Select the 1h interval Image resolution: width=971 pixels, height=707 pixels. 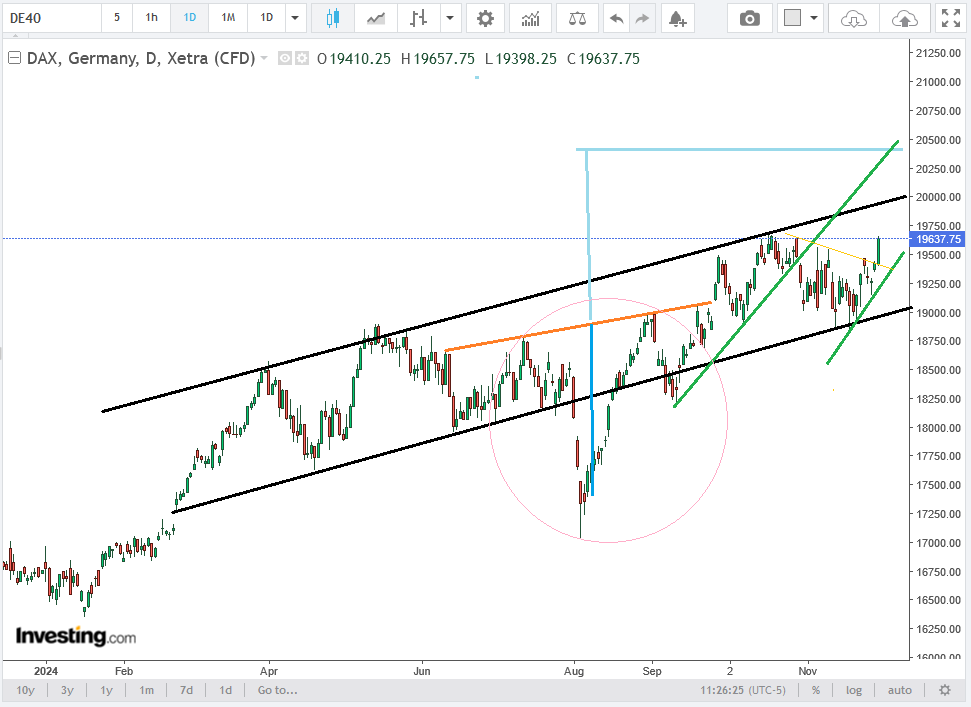151,18
